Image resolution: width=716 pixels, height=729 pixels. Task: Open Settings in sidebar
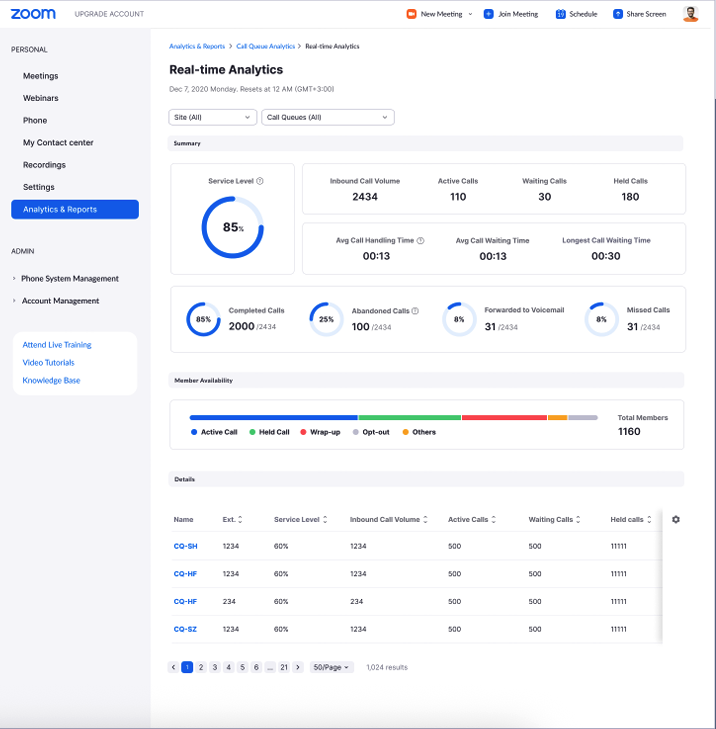click(x=39, y=187)
